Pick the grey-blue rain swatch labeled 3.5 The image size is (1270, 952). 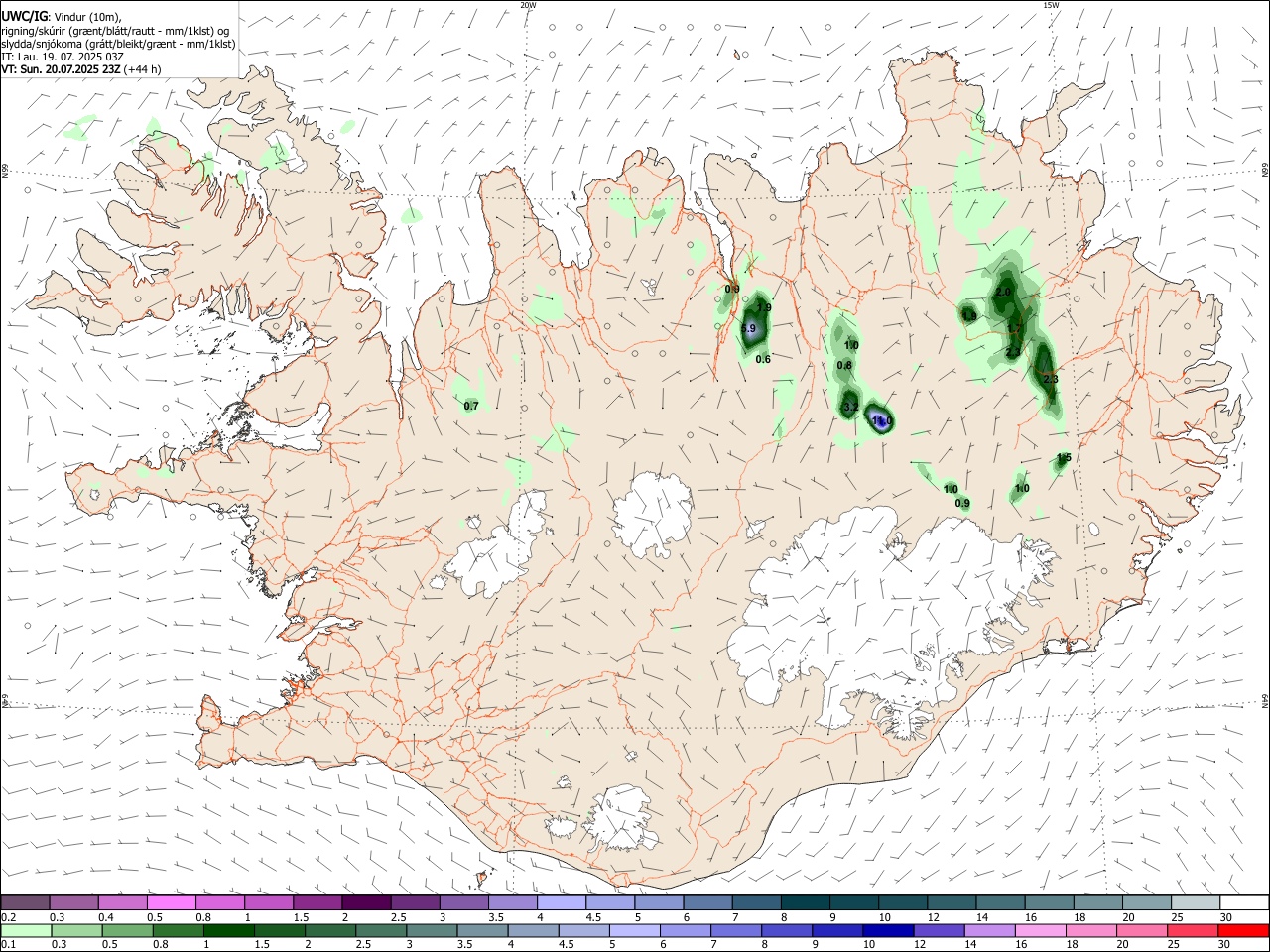[x=482, y=931]
